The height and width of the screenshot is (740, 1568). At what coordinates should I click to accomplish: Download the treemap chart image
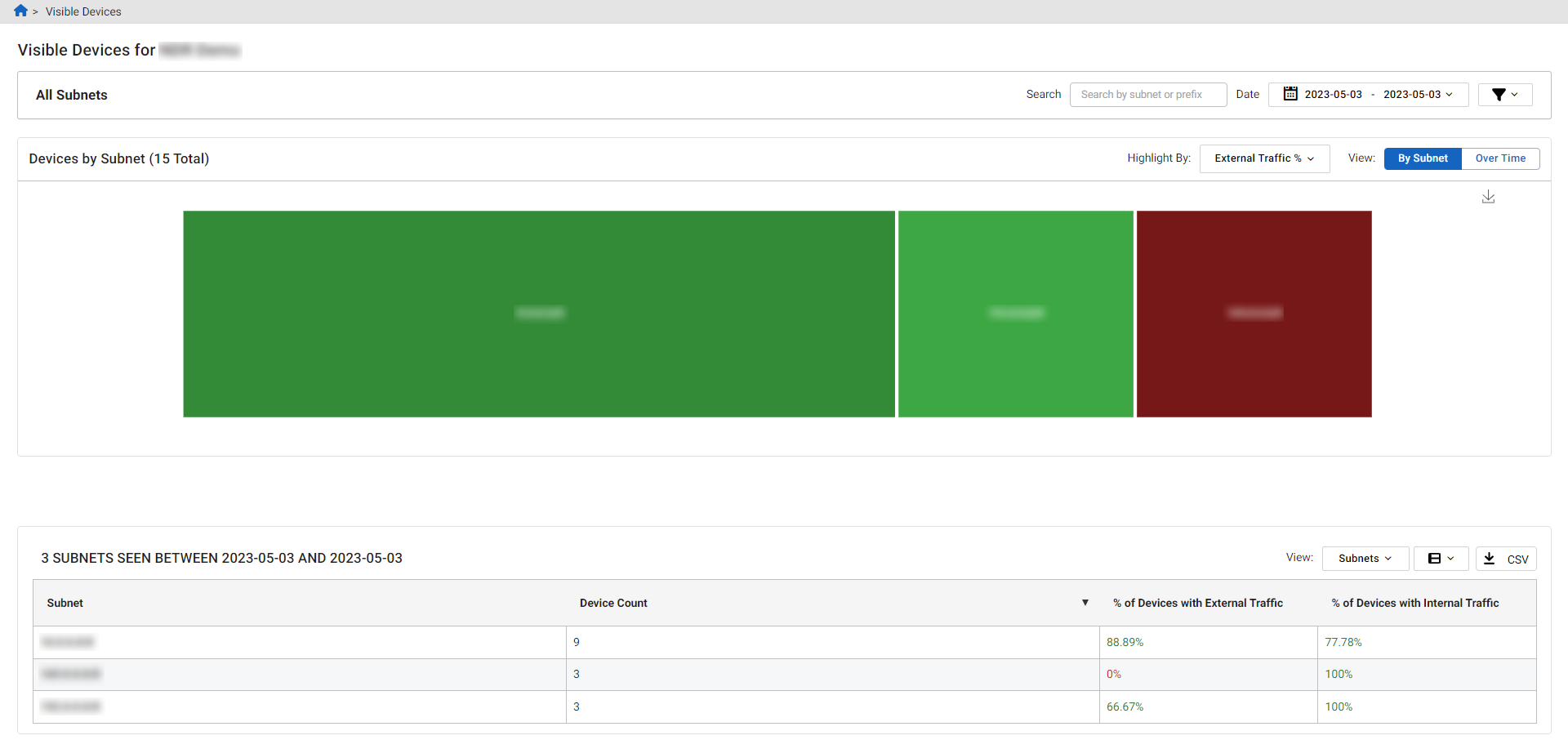pyautogui.click(x=1488, y=197)
